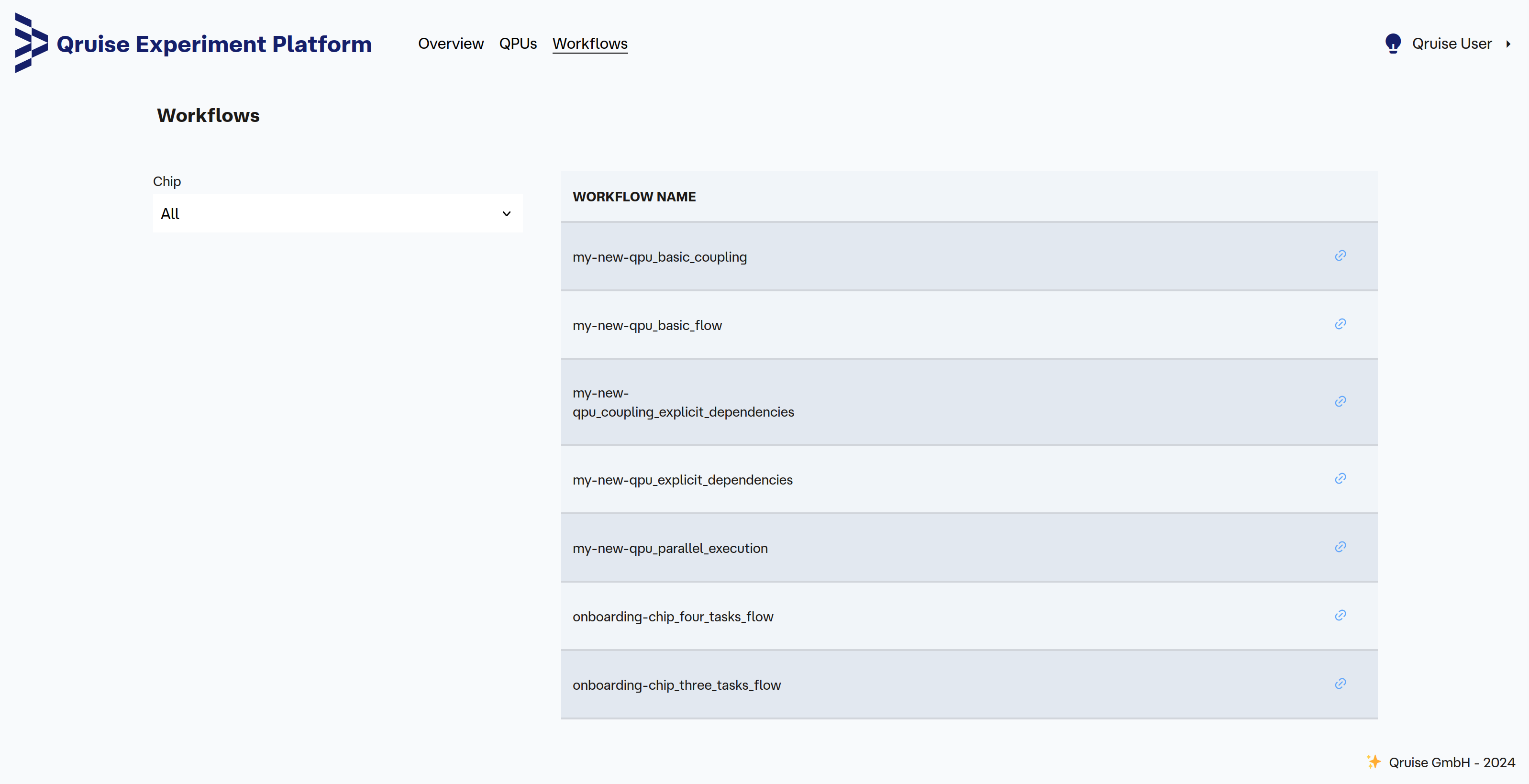Viewport: 1529px width, 784px height.
Task: Select my-new-qpu_parallel_execution workflow name
Action: pyautogui.click(x=670, y=548)
